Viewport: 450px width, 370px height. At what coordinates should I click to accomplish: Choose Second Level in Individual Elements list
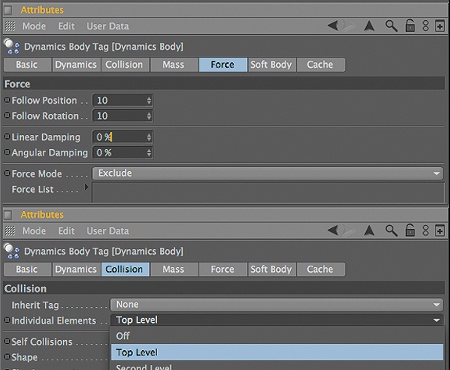277,366
